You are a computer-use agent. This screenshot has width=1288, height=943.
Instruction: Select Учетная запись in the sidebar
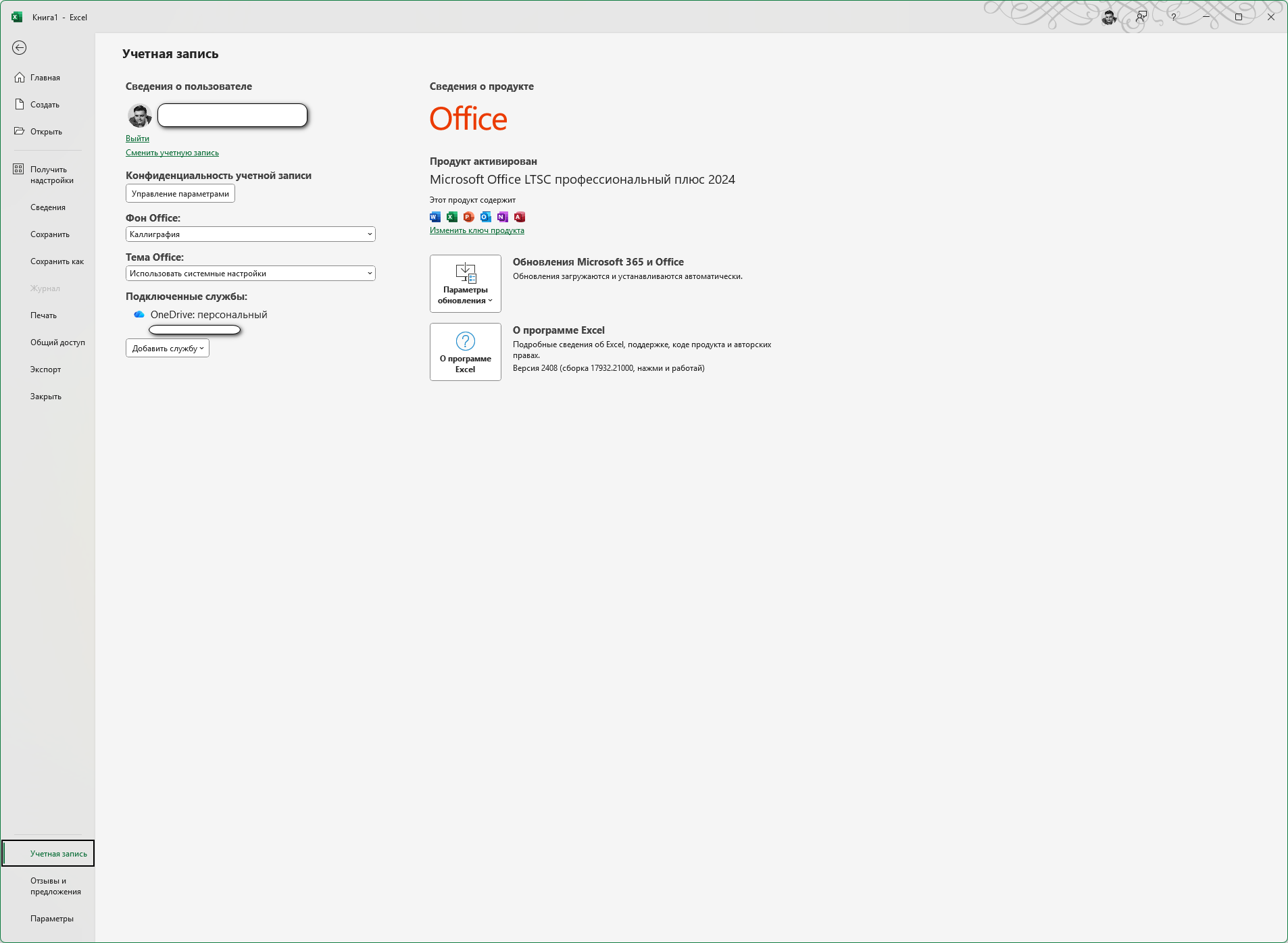[x=49, y=854]
